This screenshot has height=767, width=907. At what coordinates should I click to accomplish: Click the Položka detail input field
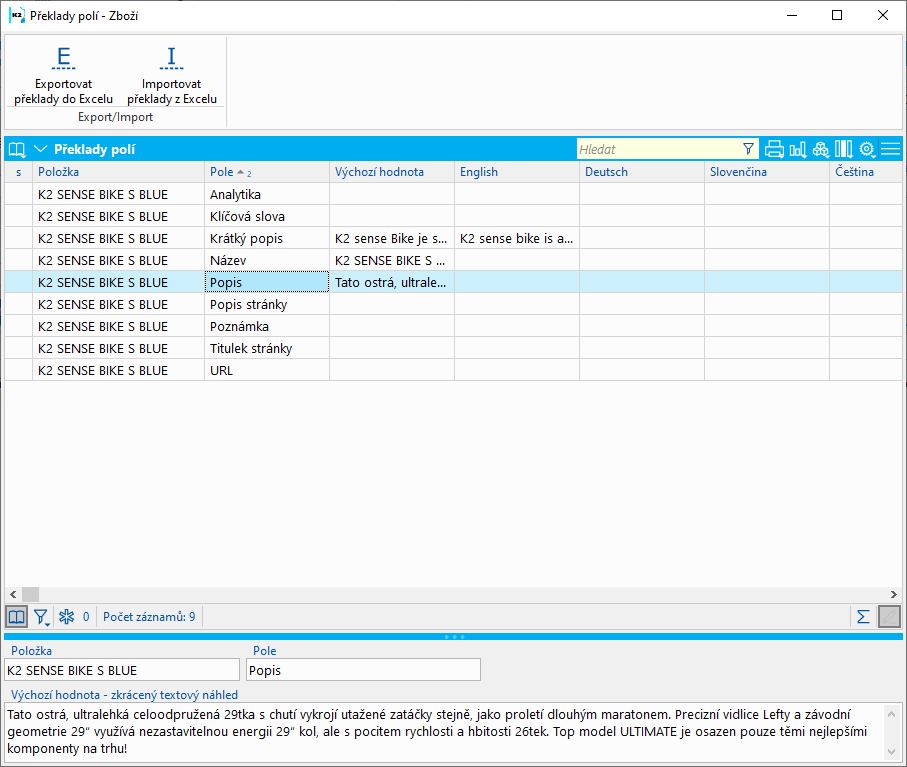tap(122, 670)
